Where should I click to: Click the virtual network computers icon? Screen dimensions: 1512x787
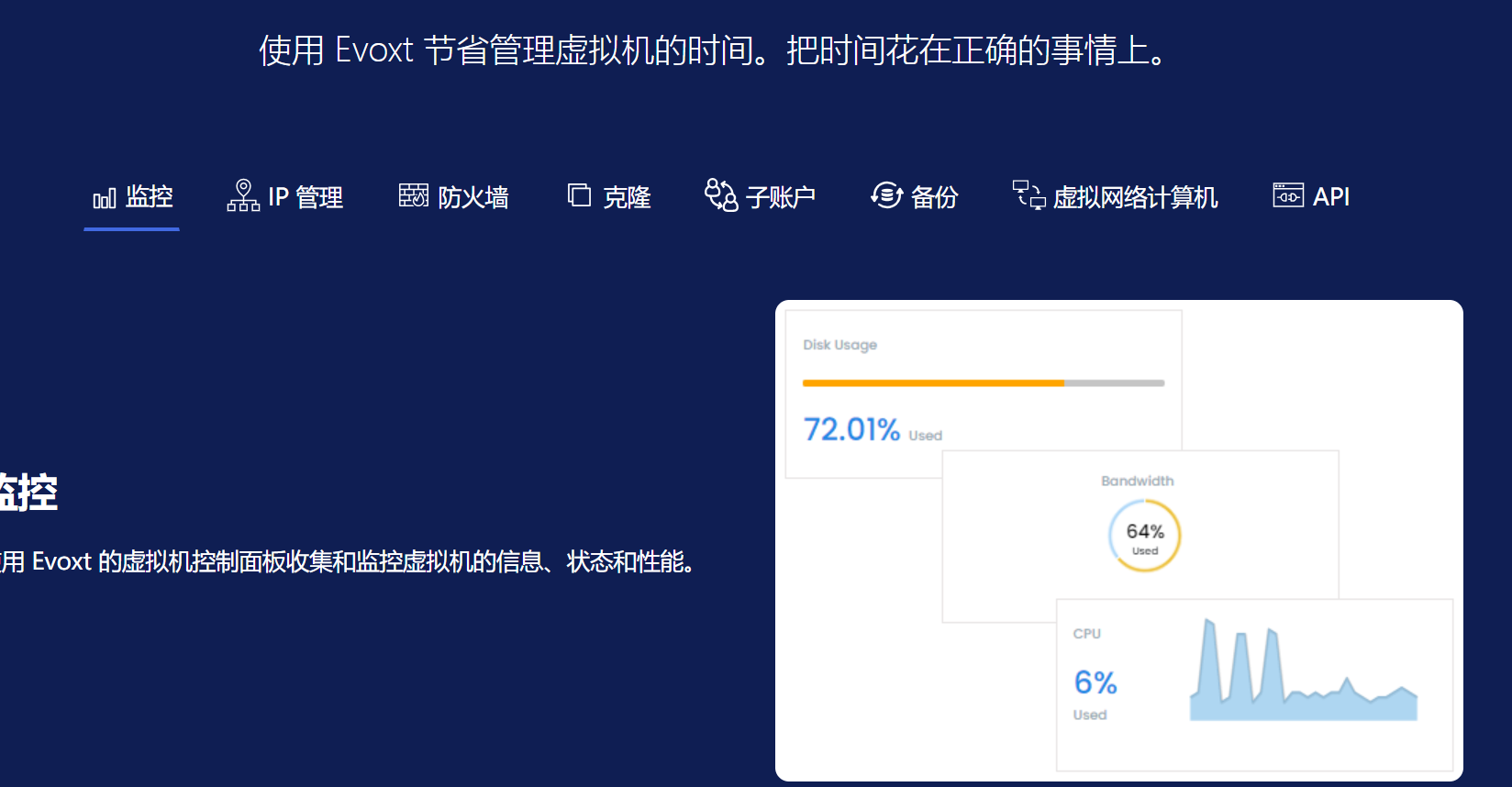pyautogui.click(x=1028, y=195)
